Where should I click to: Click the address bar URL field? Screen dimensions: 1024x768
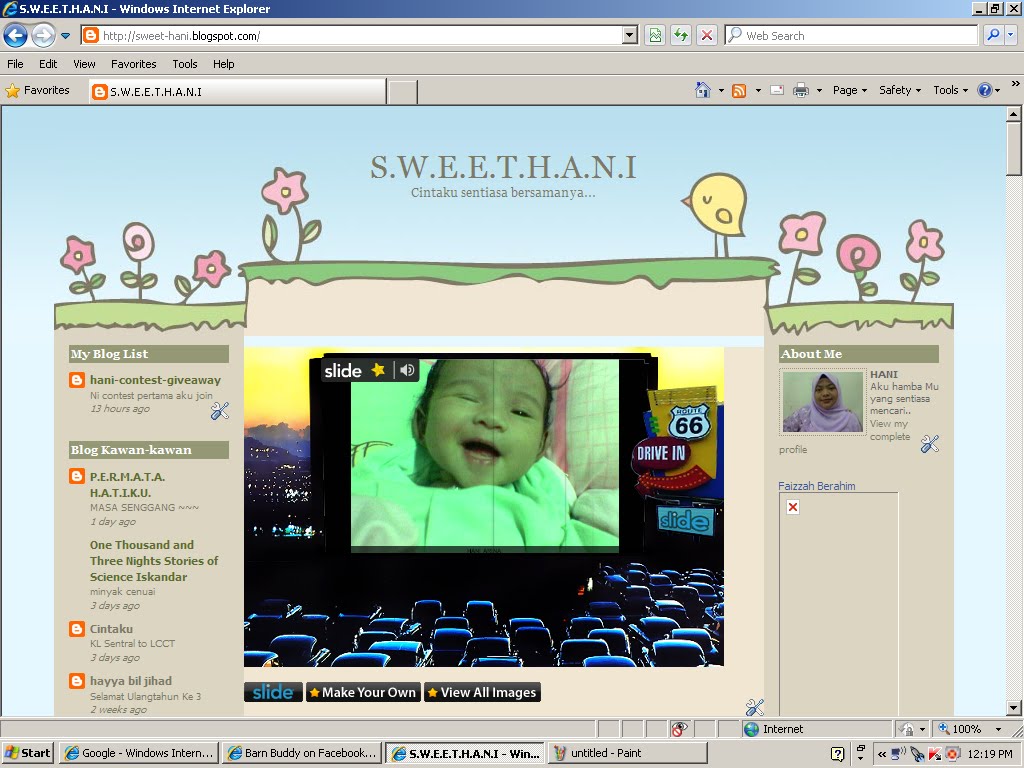(x=353, y=36)
